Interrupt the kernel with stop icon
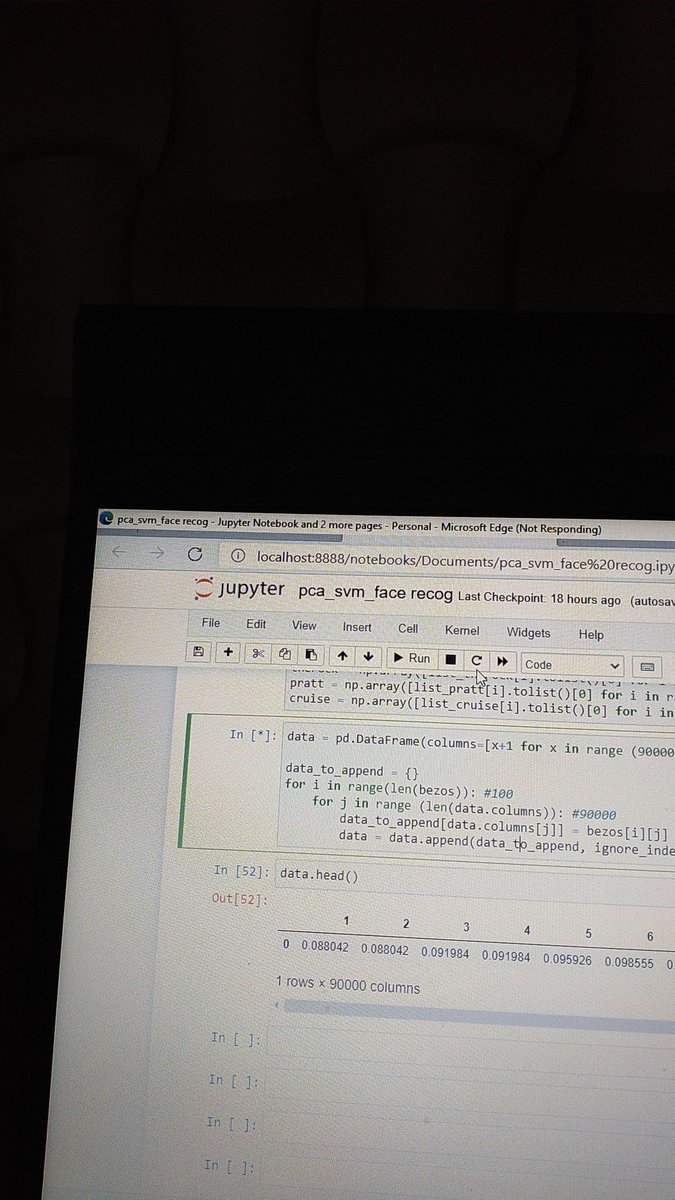This screenshot has height=1200, width=675. pyautogui.click(x=450, y=660)
